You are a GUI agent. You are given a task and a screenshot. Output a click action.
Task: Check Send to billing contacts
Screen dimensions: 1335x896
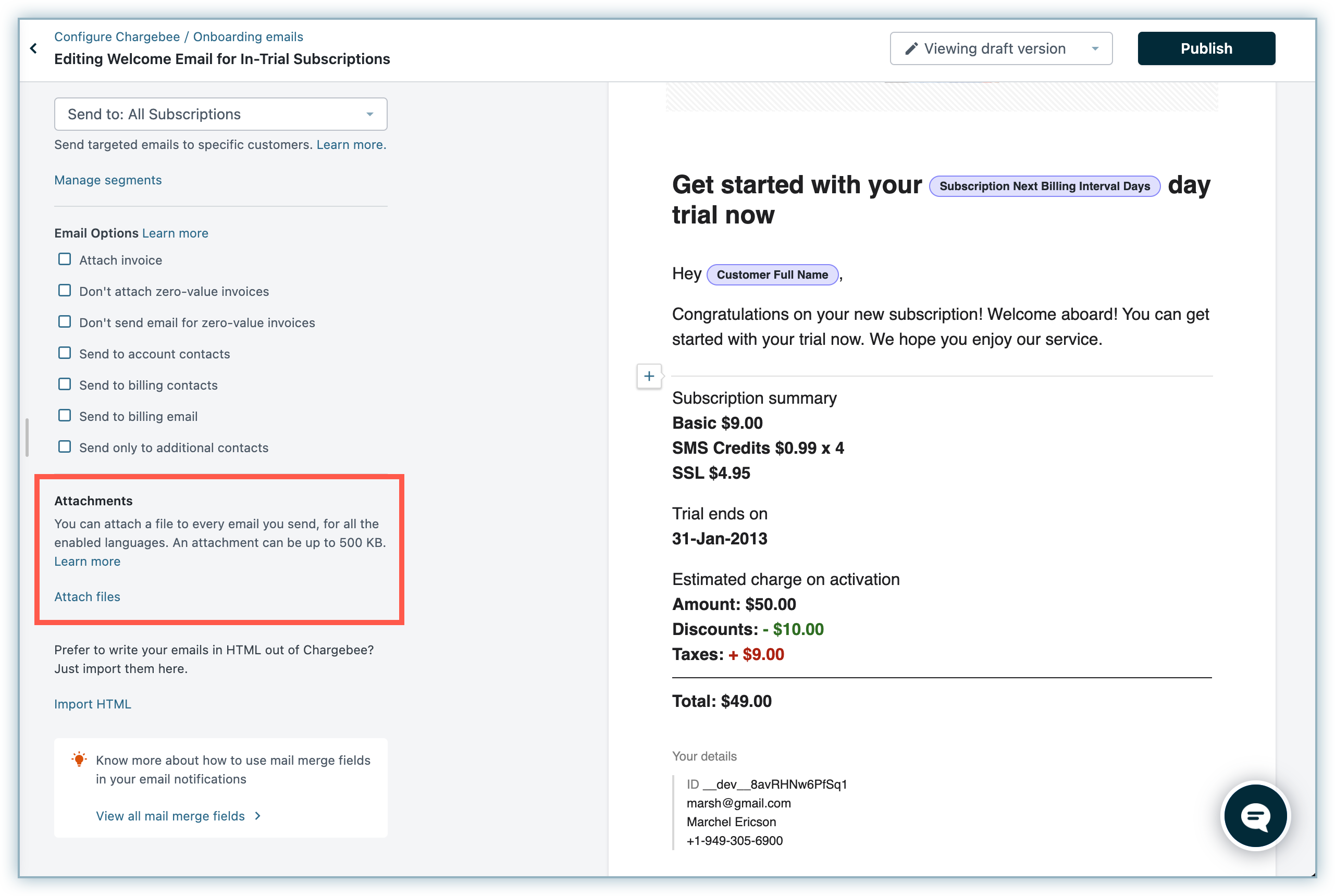point(65,384)
